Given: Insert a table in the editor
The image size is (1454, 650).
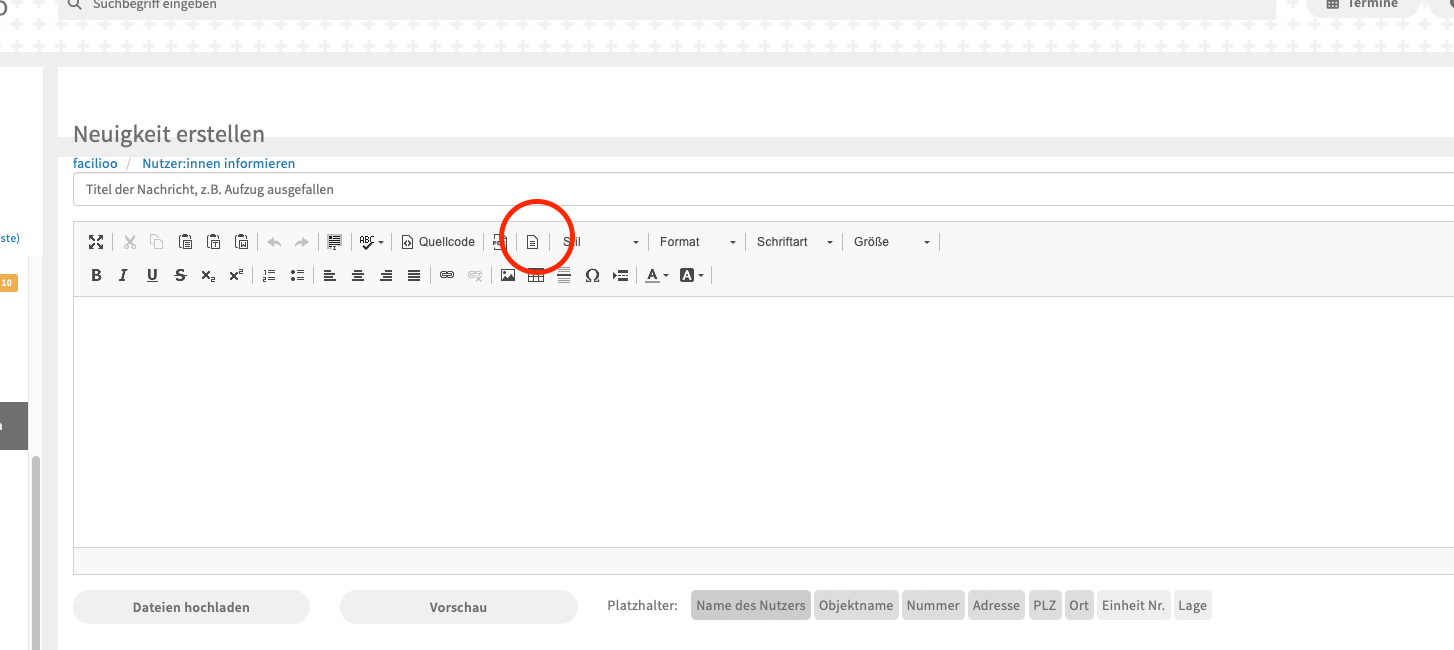Looking at the screenshot, I should coord(536,276).
